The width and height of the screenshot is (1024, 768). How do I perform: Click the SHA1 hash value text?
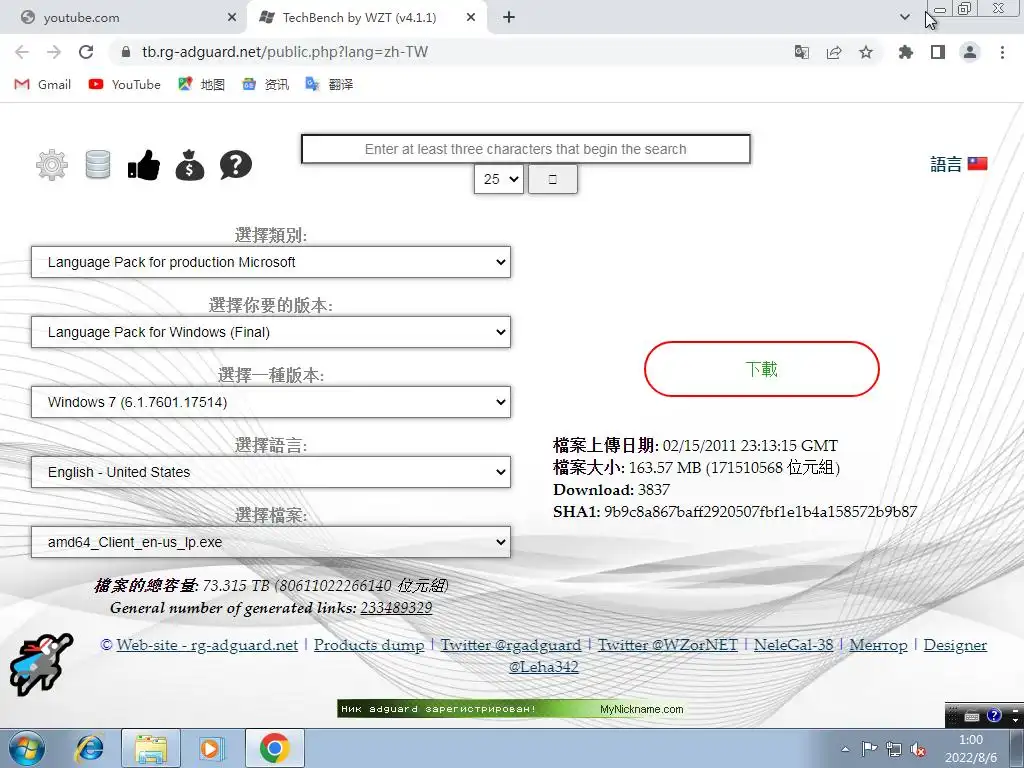point(760,511)
